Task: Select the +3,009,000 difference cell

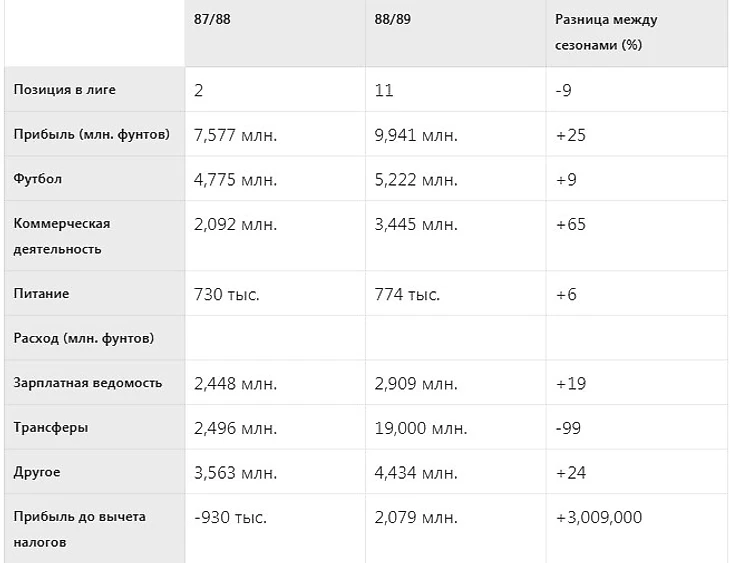Action: click(x=599, y=517)
